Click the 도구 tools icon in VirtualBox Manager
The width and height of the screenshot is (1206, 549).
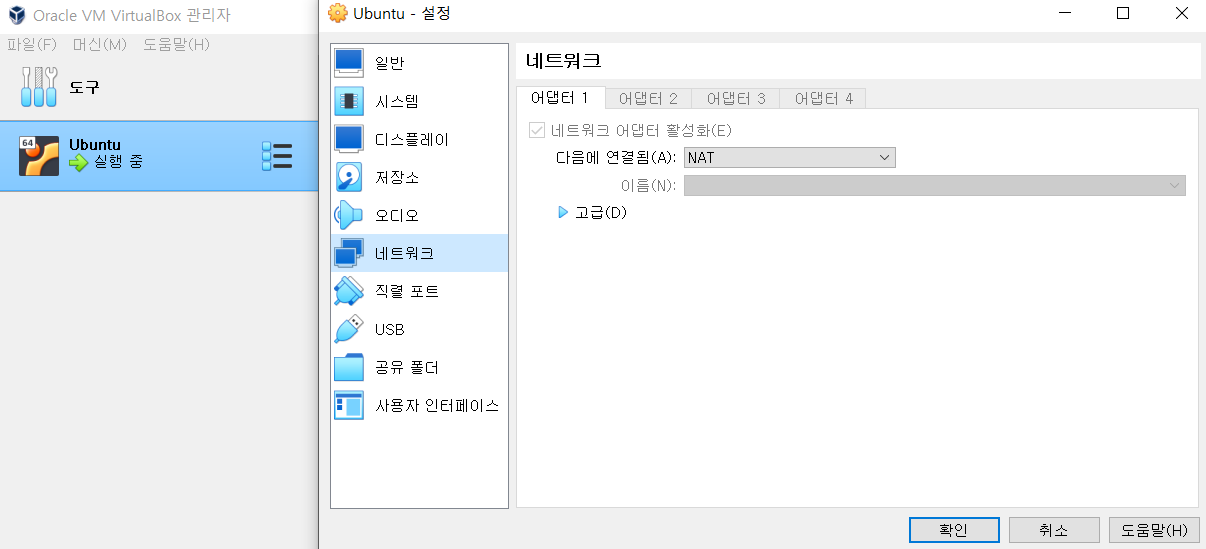(40, 88)
